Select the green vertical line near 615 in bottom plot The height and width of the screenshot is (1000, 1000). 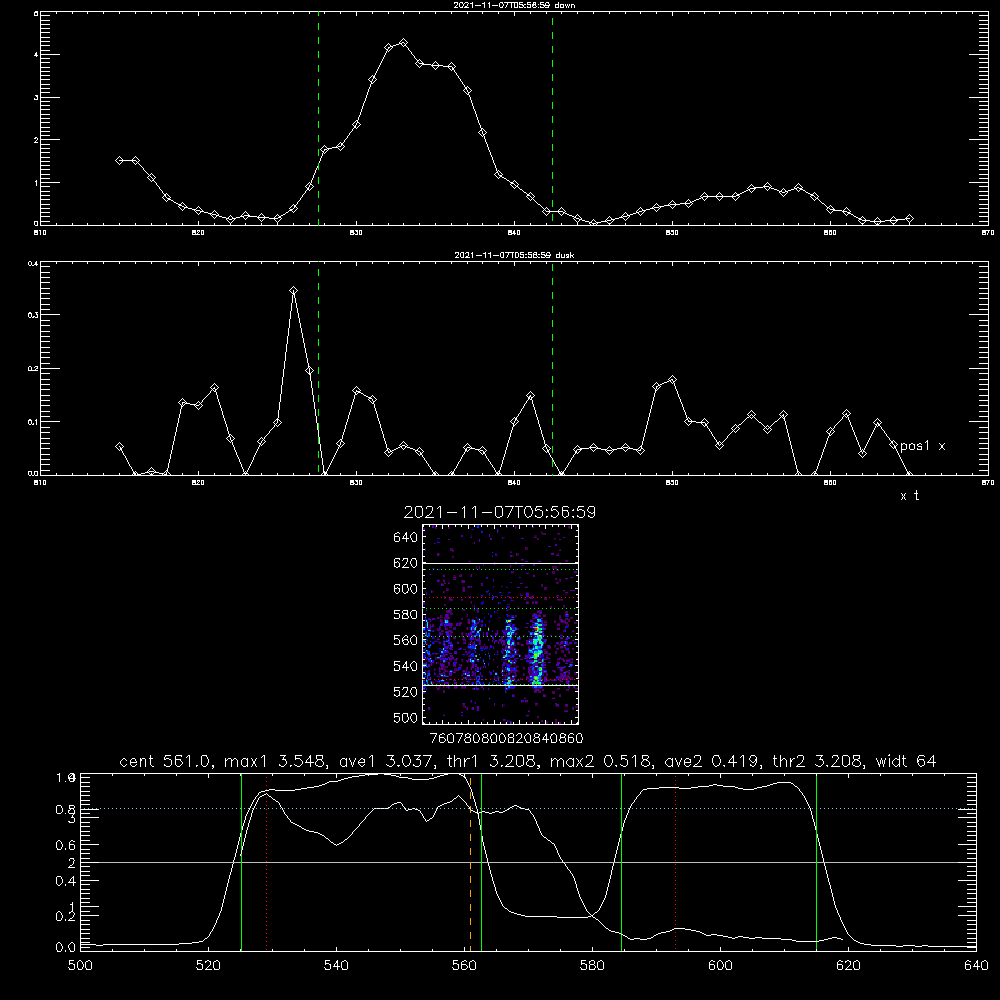tap(816, 862)
